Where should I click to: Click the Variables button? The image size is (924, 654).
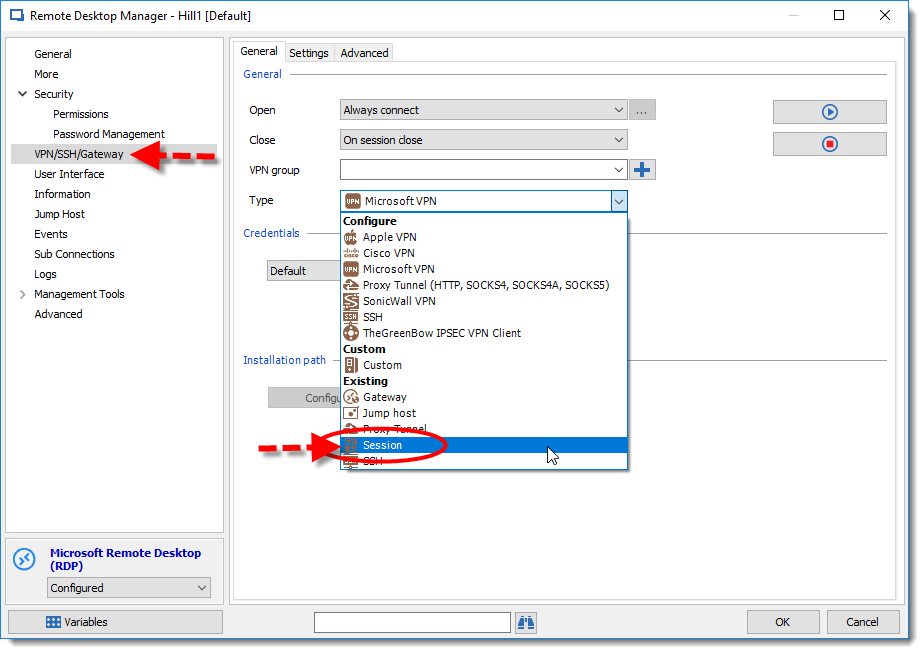click(114, 622)
